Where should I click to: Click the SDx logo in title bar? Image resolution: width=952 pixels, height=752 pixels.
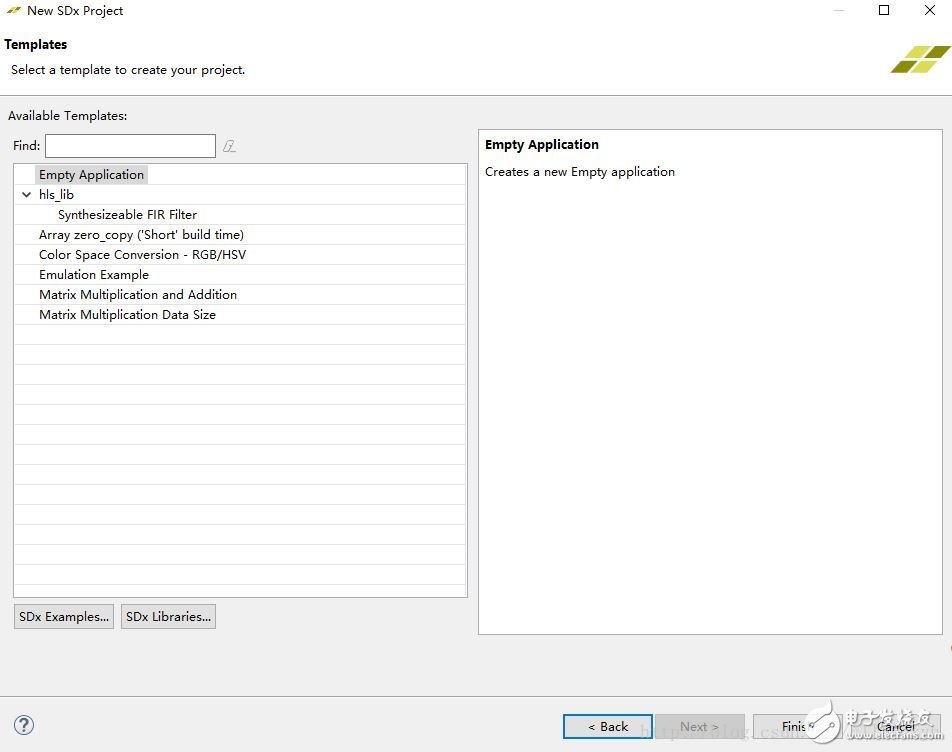point(13,11)
